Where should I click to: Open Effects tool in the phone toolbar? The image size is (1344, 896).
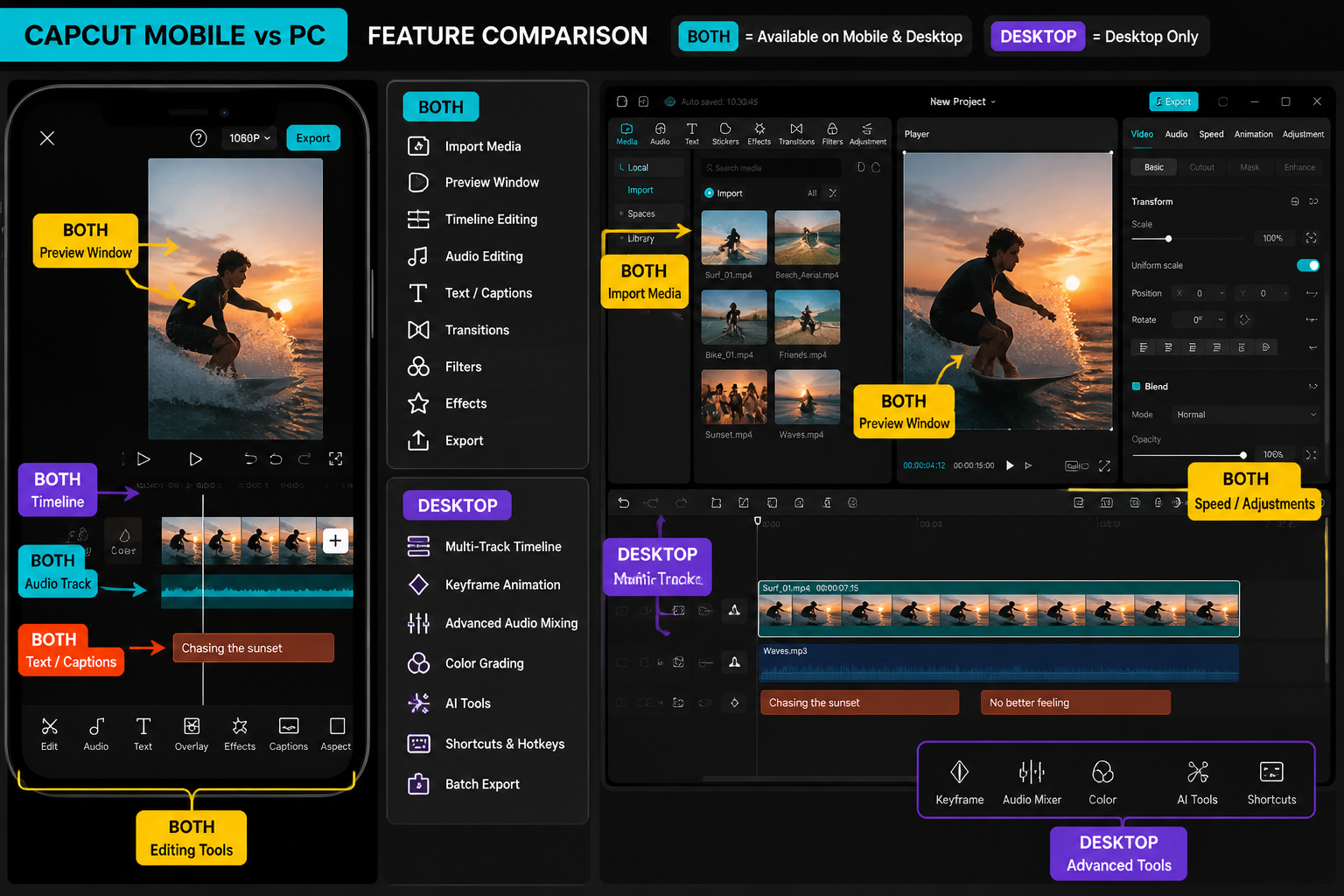pyautogui.click(x=240, y=734)
